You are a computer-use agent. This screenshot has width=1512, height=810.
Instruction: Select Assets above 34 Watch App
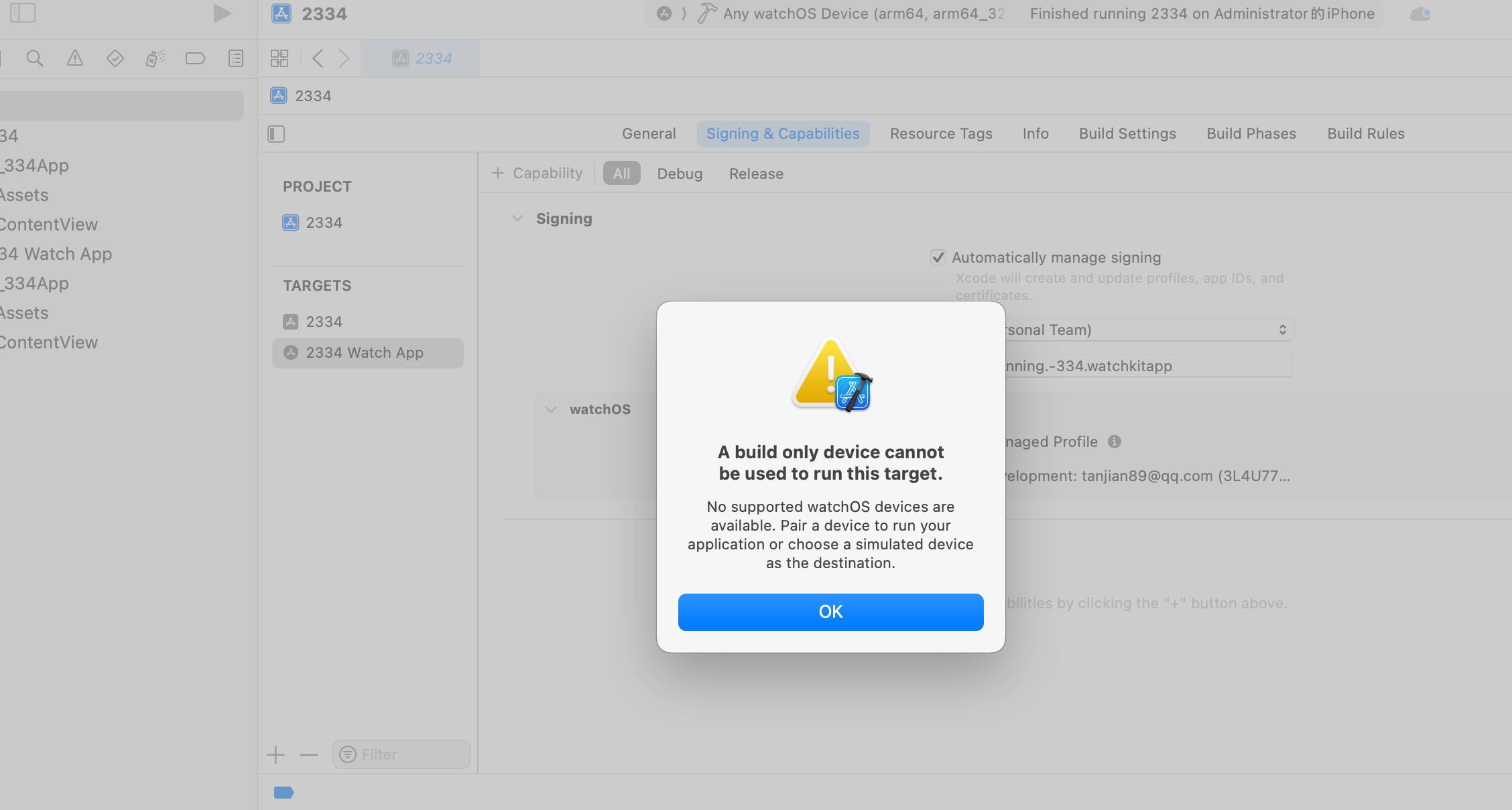tap(24, 195)
